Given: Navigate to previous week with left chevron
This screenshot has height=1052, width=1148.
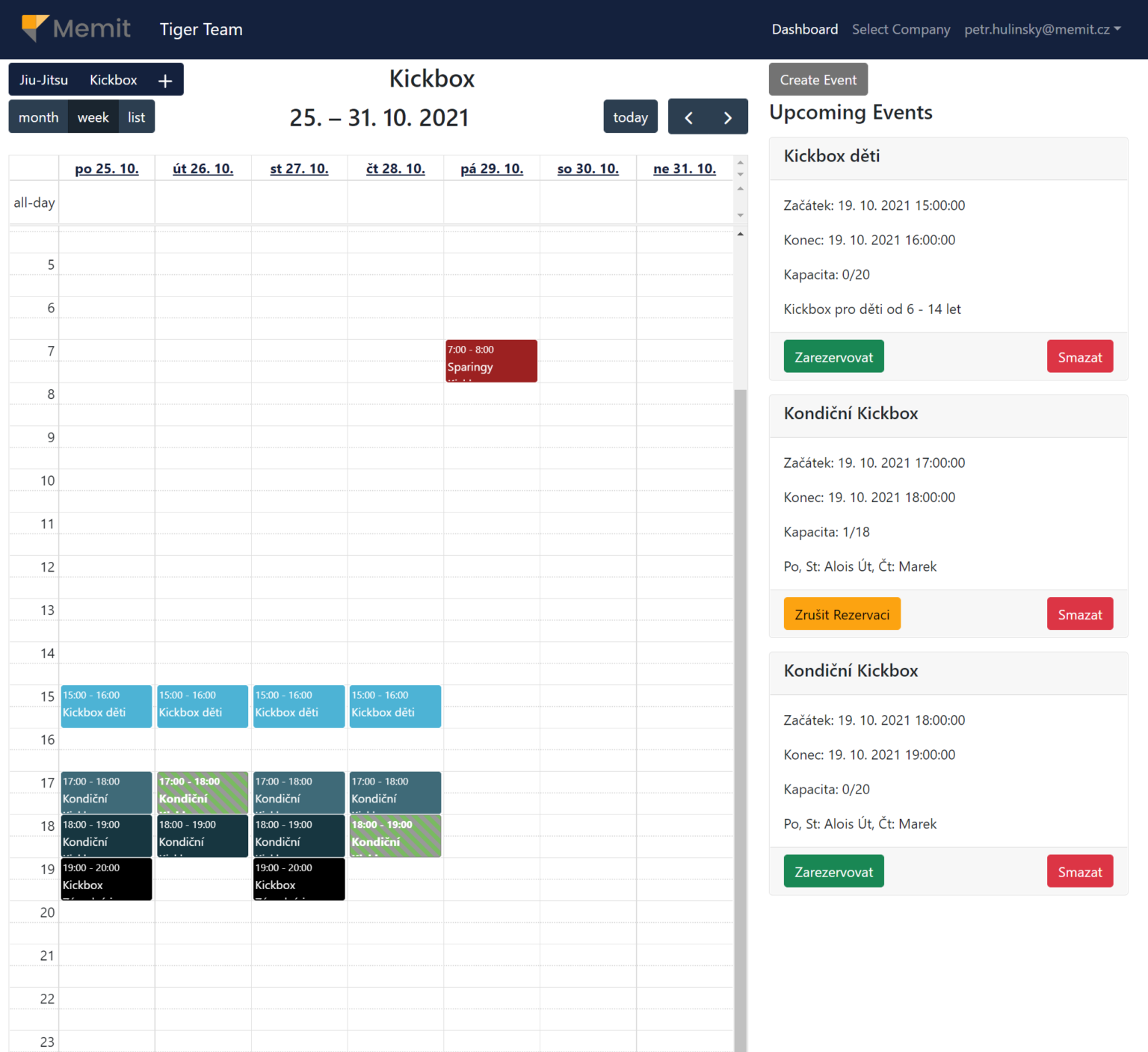Looking at the screenshot, I should click(688, 117).
